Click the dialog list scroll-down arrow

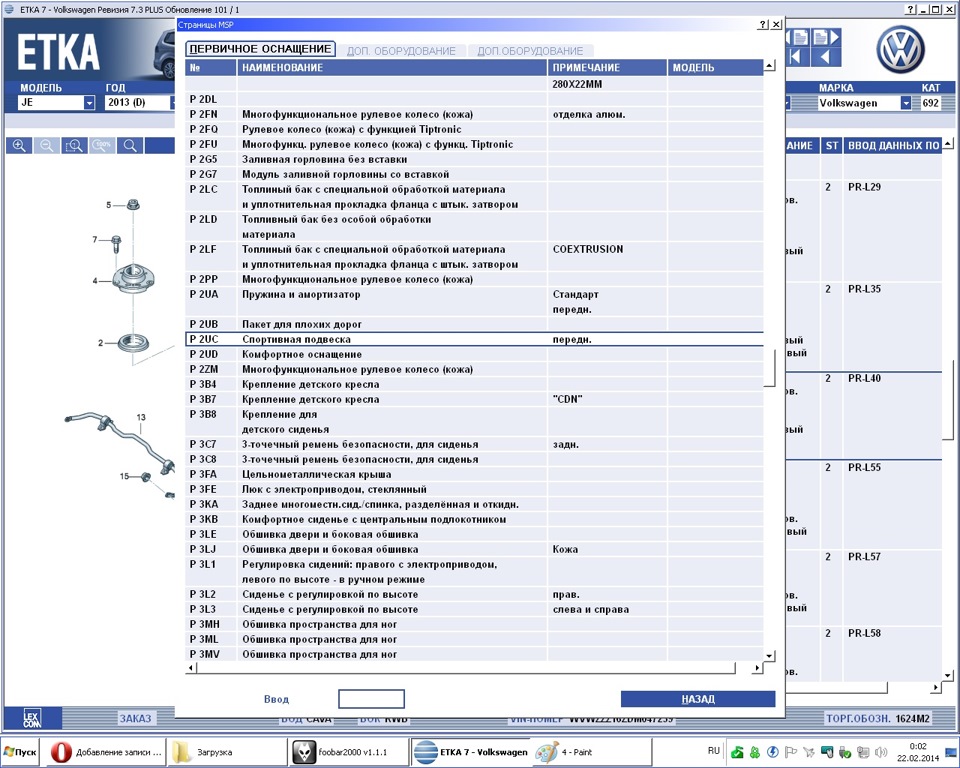point(770,655)
